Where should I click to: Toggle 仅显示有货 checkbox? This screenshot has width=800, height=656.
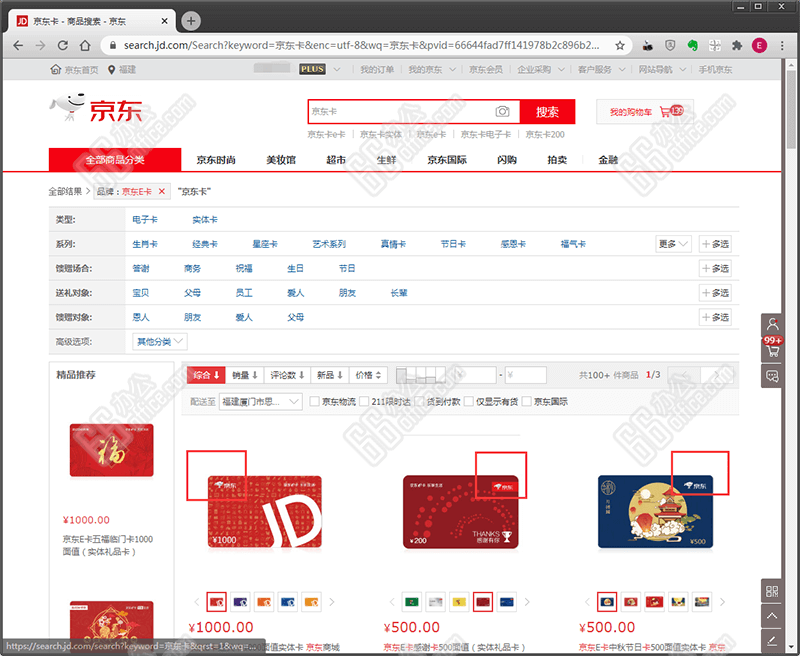(469, 401)
